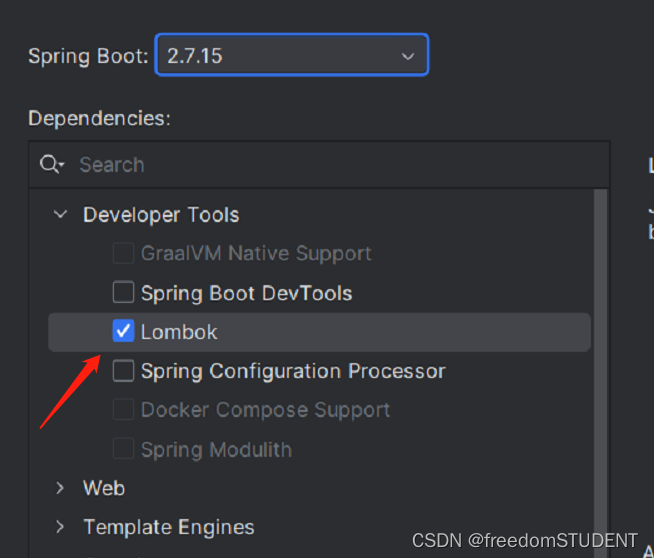Click the Spring Modulith checkbox
The width and height of the screenshot is (654, 558).
[123, 449]
